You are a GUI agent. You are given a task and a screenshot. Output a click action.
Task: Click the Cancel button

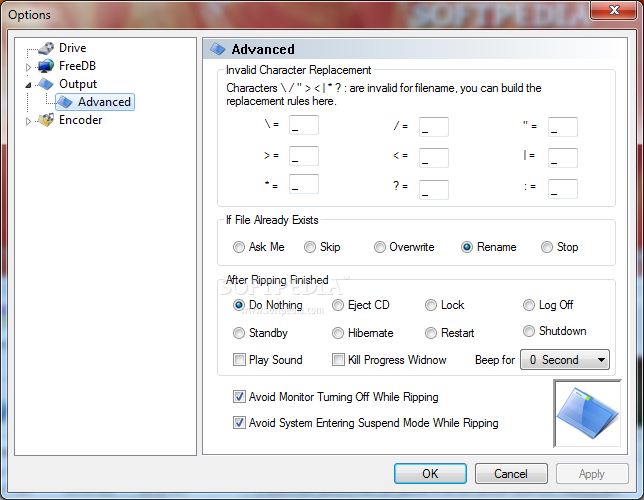(511, 474)
